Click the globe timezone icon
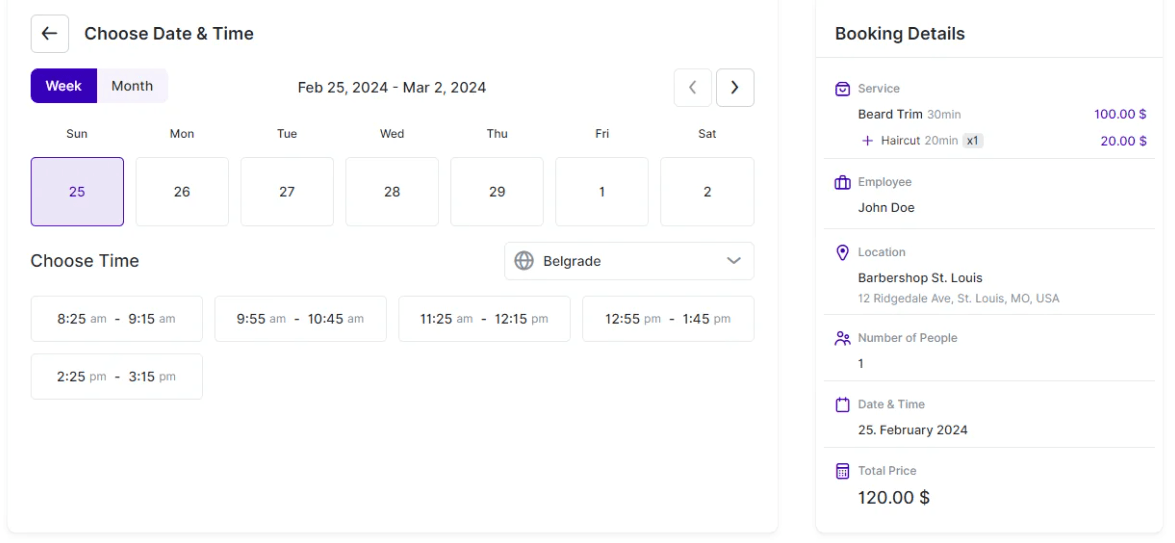The image size is (1175, 543). coord(523,261)
